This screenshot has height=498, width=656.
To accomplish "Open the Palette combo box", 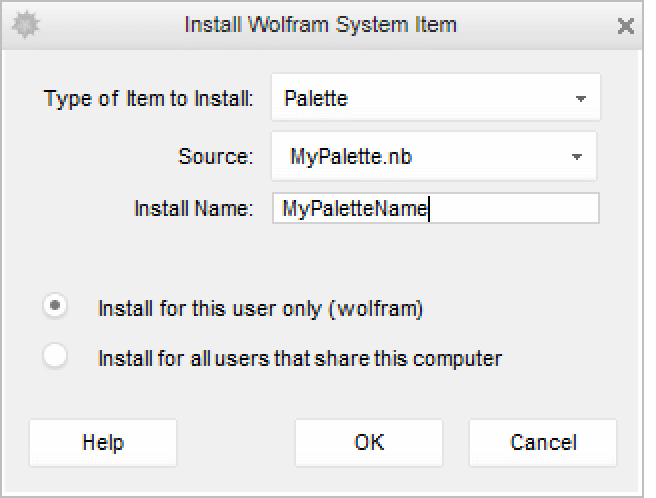I will (420, 98).
